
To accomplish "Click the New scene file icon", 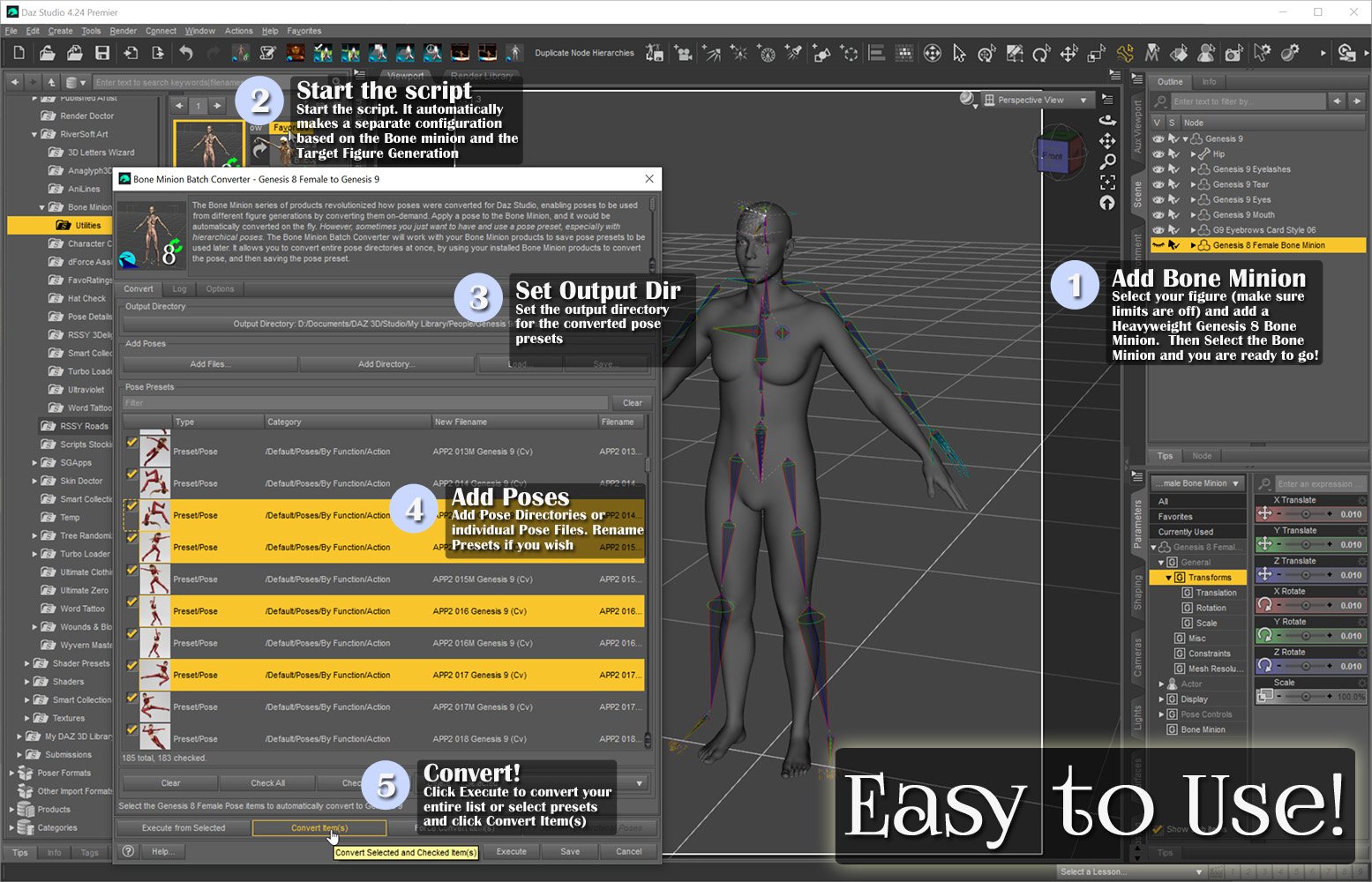I will tap(19, 54).
